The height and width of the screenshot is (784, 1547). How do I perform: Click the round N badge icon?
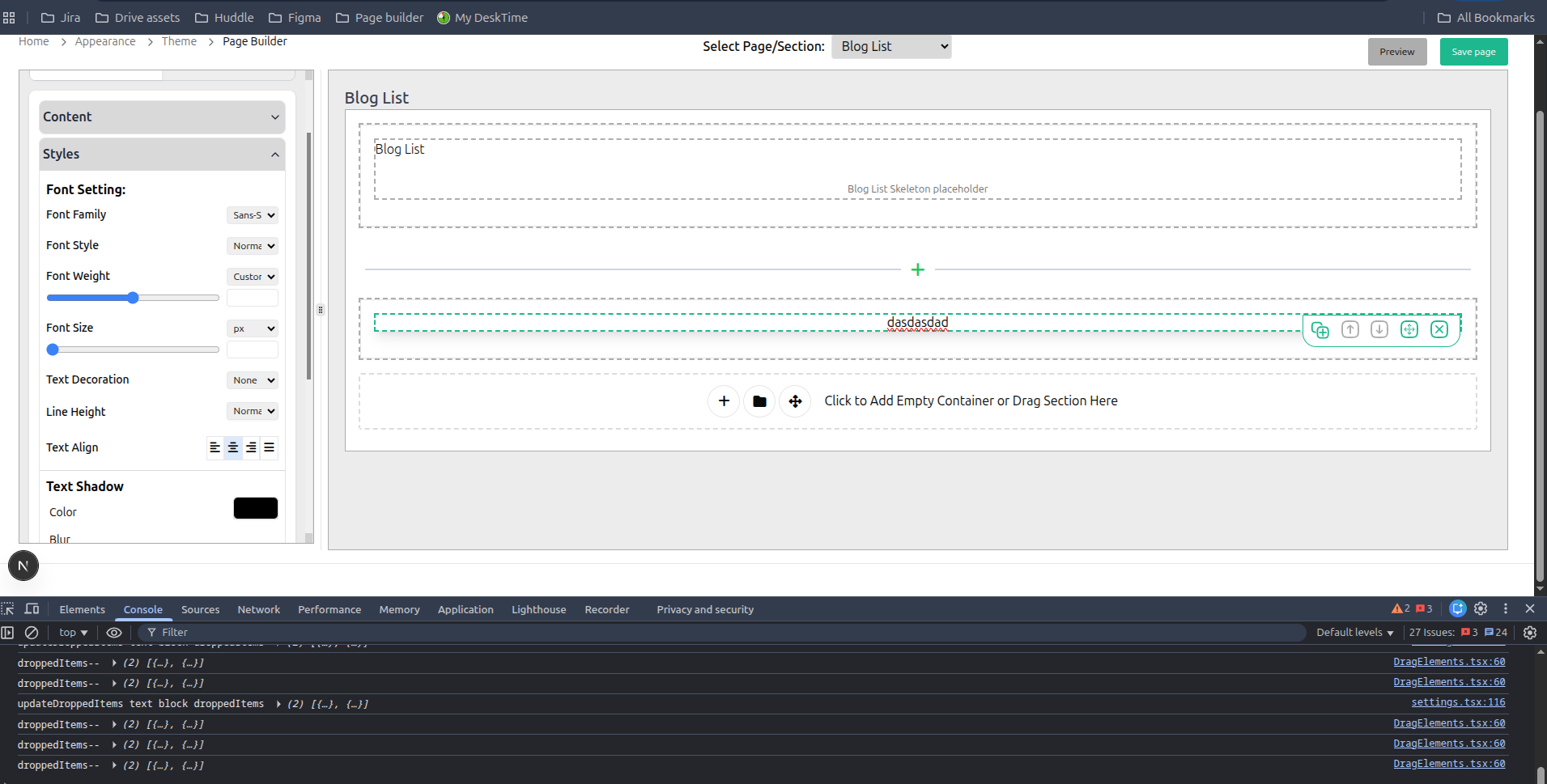(23, 566)
